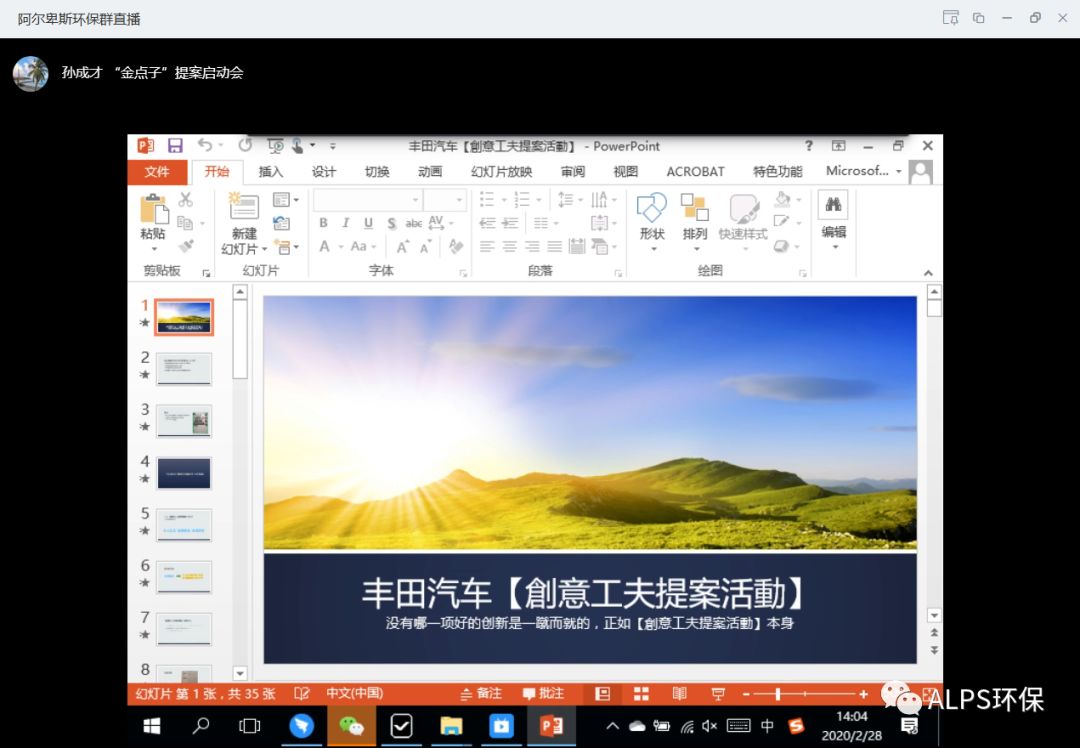Click the Redo/Repeat icon
Image resolution: width=1080 pixels, height=748 pixels.
point(245,145)
